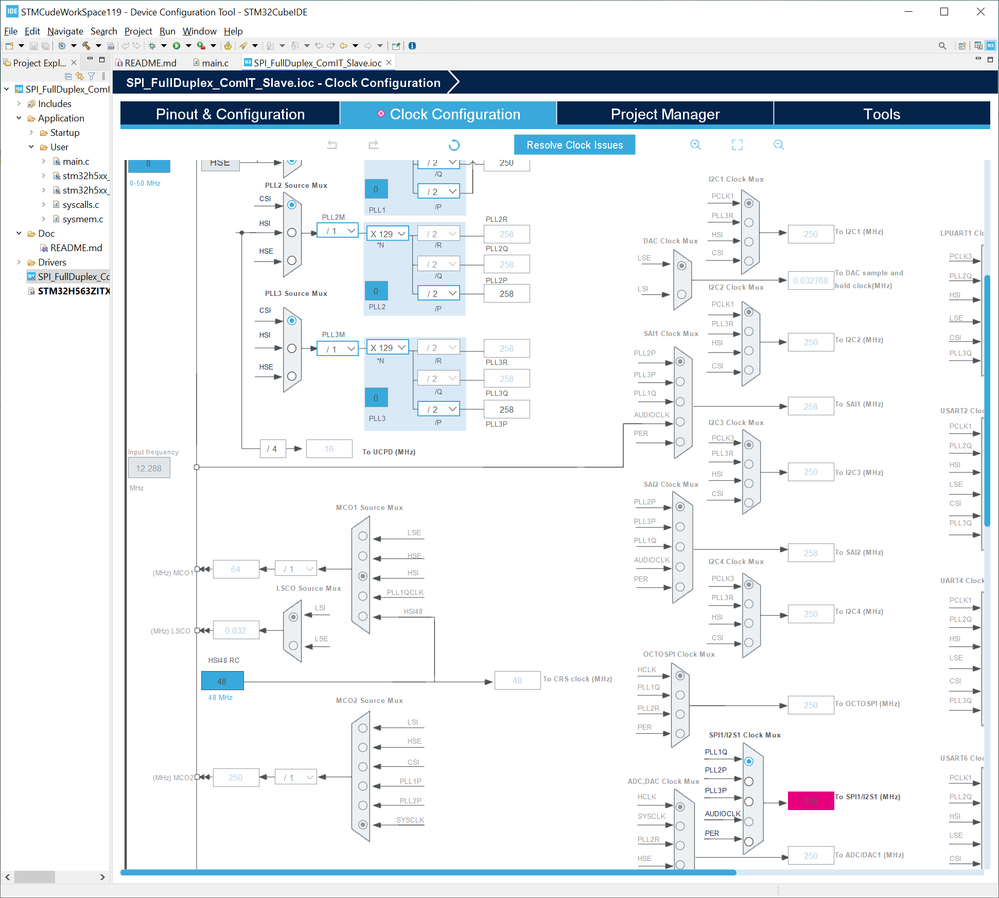Open Project Explorer view menu dots

[x=103, y=76]
